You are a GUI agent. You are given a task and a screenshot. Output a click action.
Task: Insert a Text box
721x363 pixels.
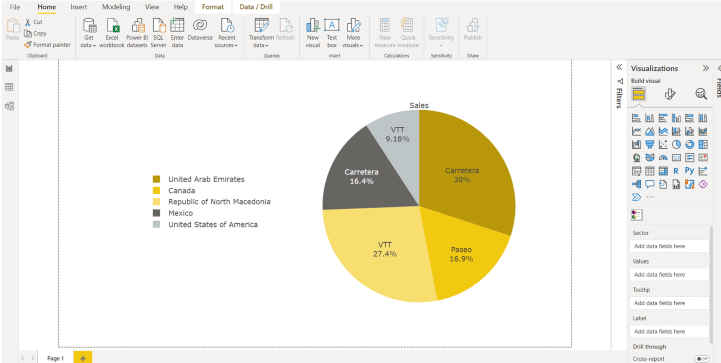(x=332, y=33)
